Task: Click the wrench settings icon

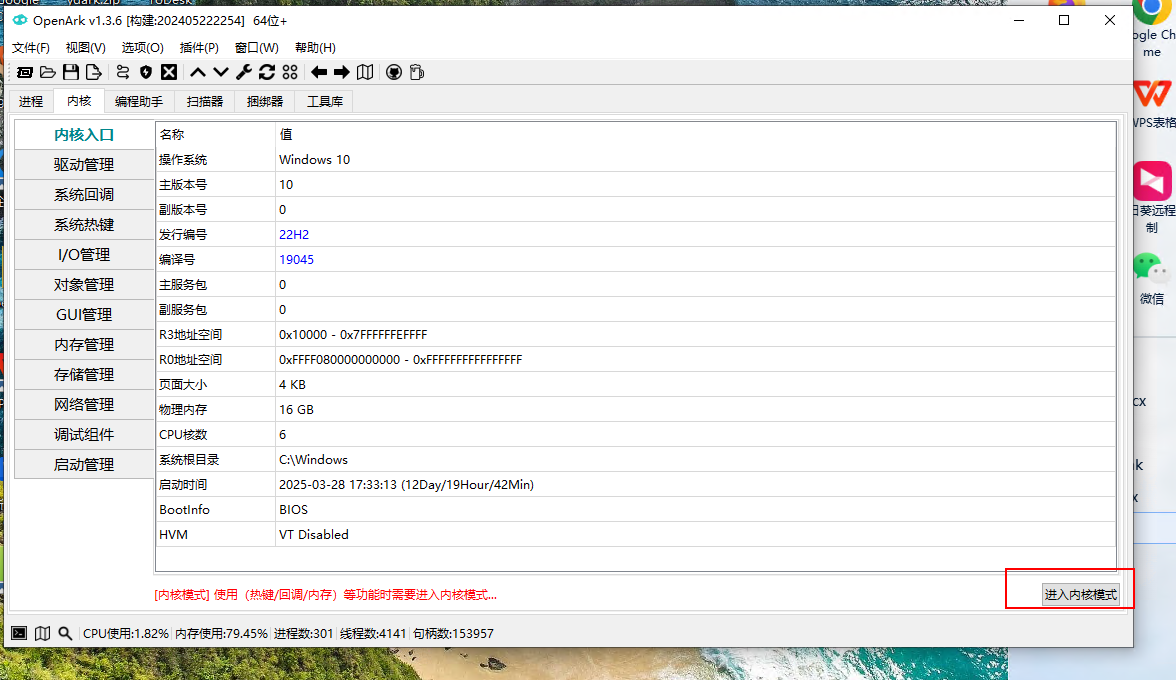Action: [244, 72]
